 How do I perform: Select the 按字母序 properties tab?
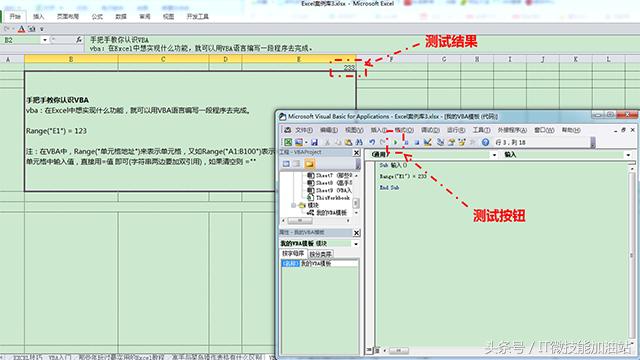coord(293,254)
